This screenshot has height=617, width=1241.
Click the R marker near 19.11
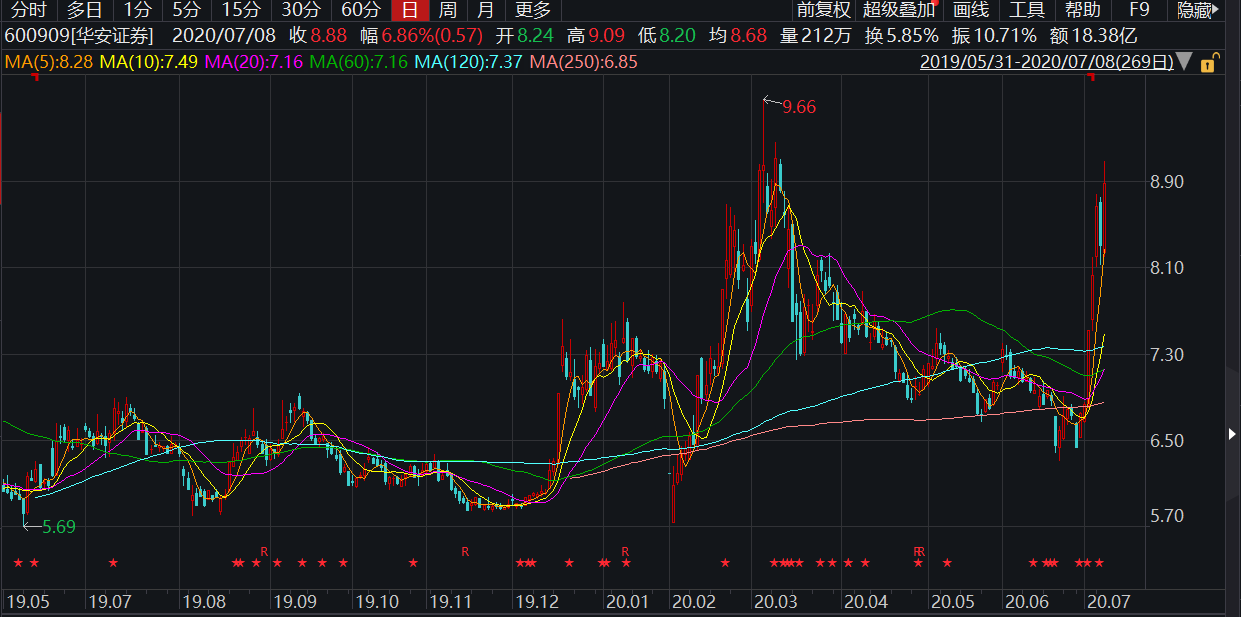coord(465,551)
